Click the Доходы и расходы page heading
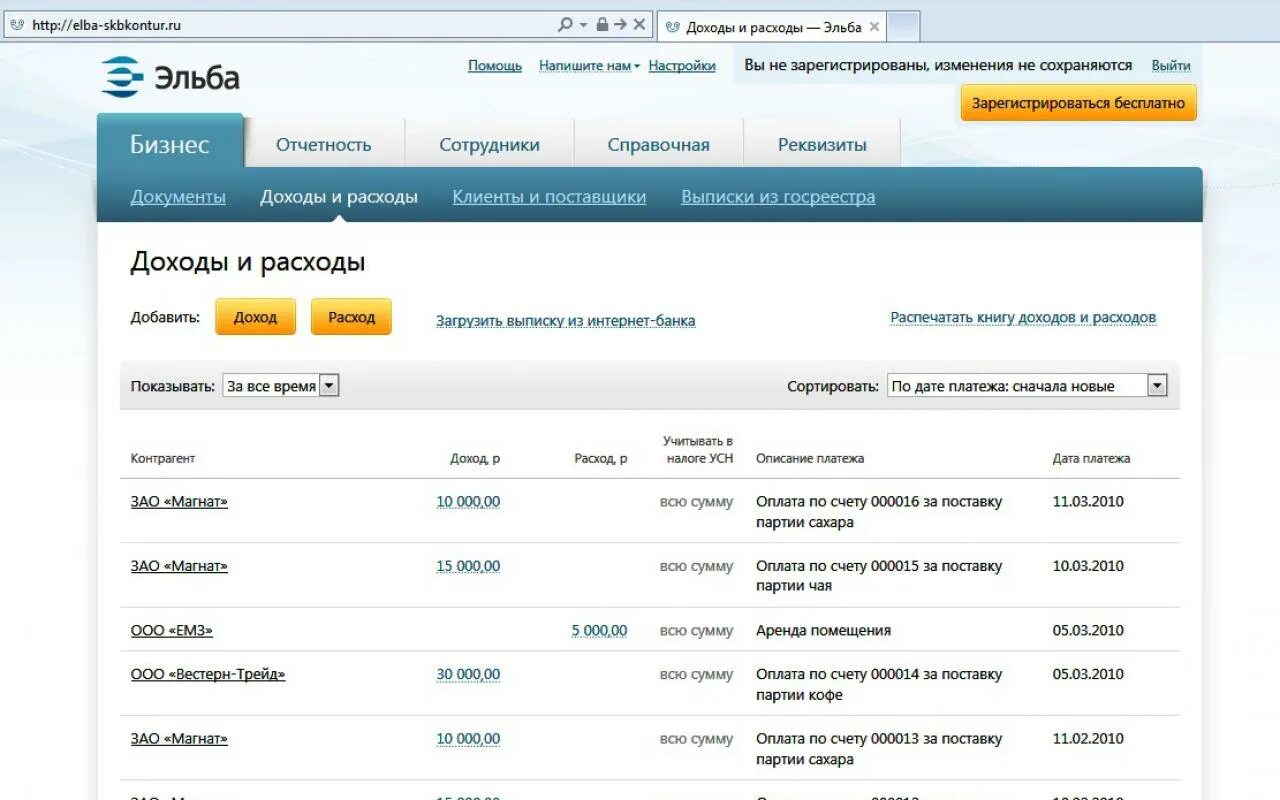The height and width of the screenshot is (800, 1280). [248, 263]
